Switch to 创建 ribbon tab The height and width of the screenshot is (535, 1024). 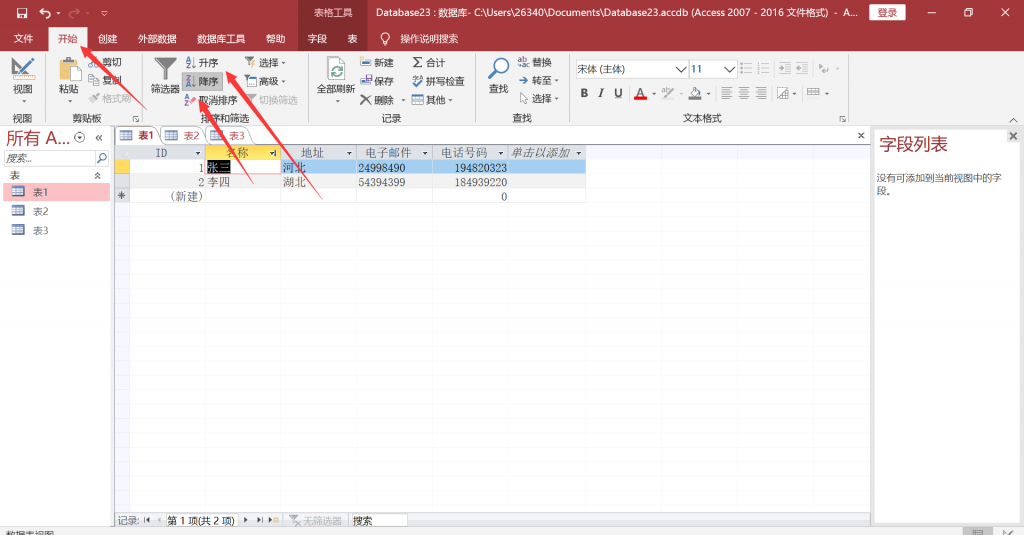[x=107, y=39]
